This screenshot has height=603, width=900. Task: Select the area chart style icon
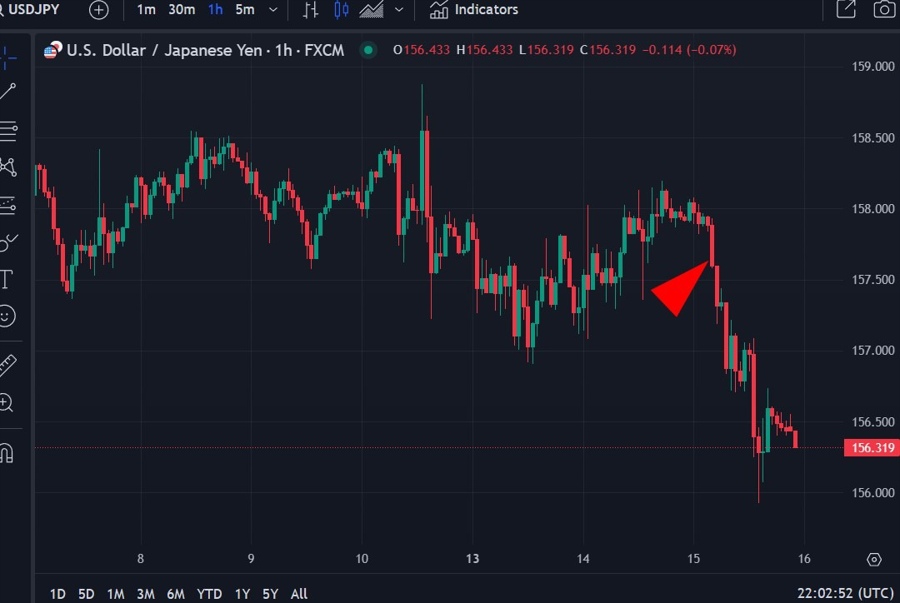pos(371,10)
